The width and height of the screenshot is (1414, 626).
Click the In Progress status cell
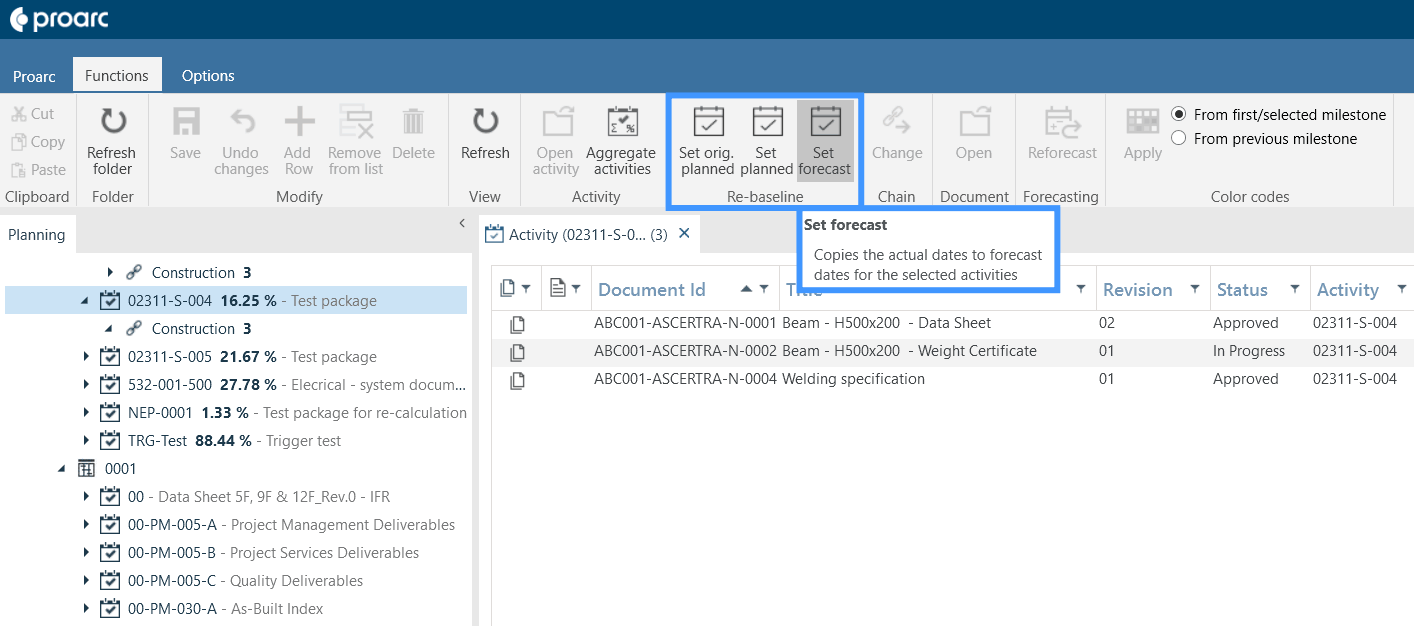[1249, 351]
